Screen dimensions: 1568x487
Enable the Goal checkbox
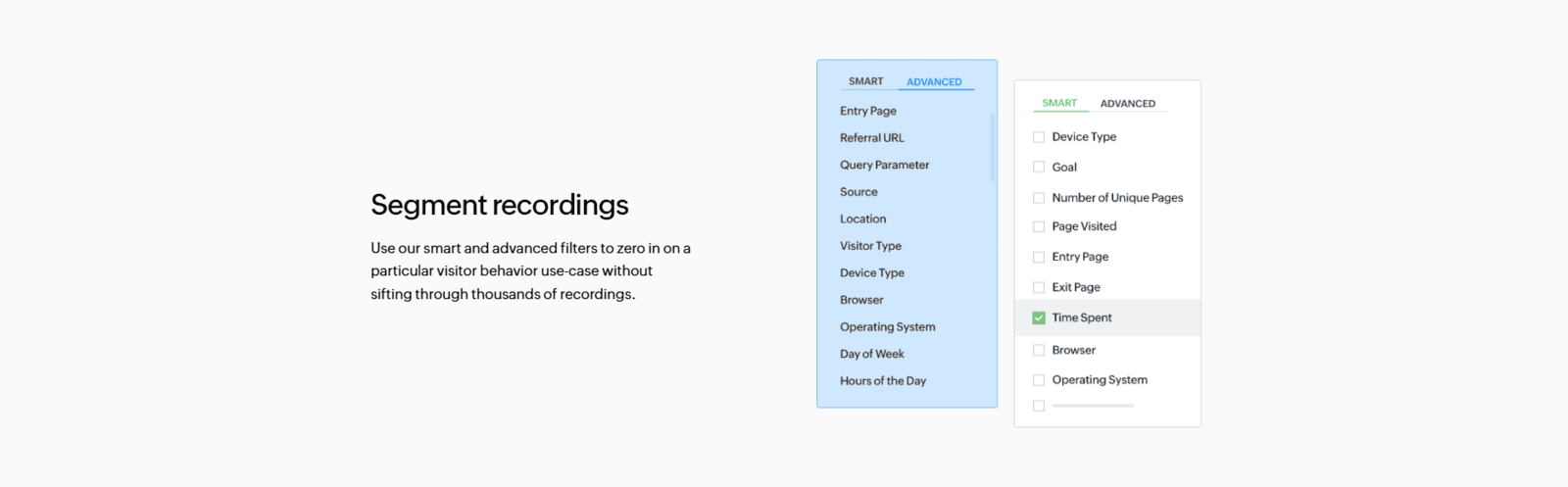(x=1039, y=168)
